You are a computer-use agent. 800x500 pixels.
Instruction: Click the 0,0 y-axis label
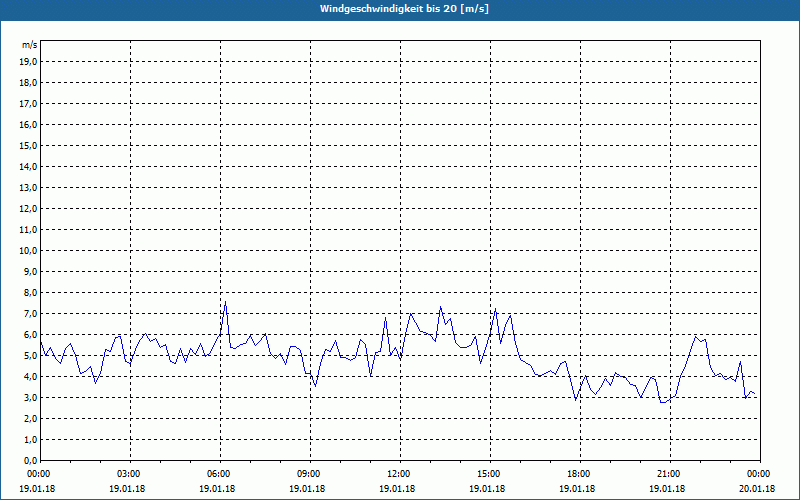[x=30, y=461]
